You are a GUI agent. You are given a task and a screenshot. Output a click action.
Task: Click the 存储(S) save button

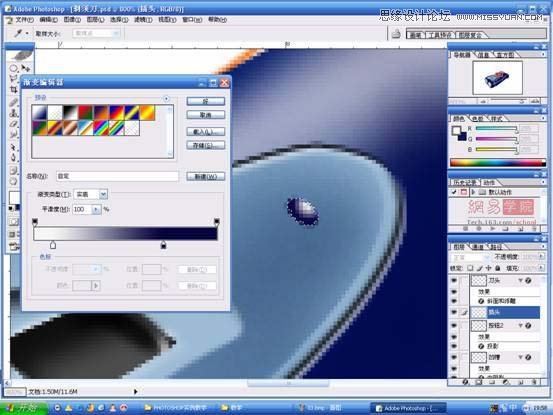[206, 145]
